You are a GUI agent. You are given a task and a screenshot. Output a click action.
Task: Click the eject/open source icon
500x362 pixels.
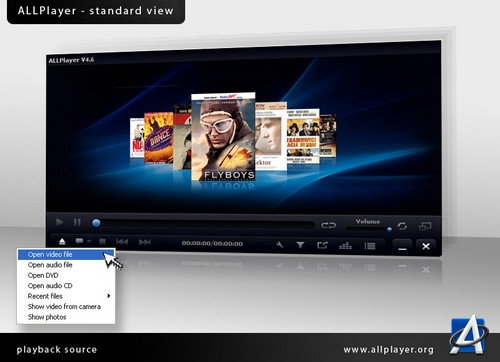point(62,242)
